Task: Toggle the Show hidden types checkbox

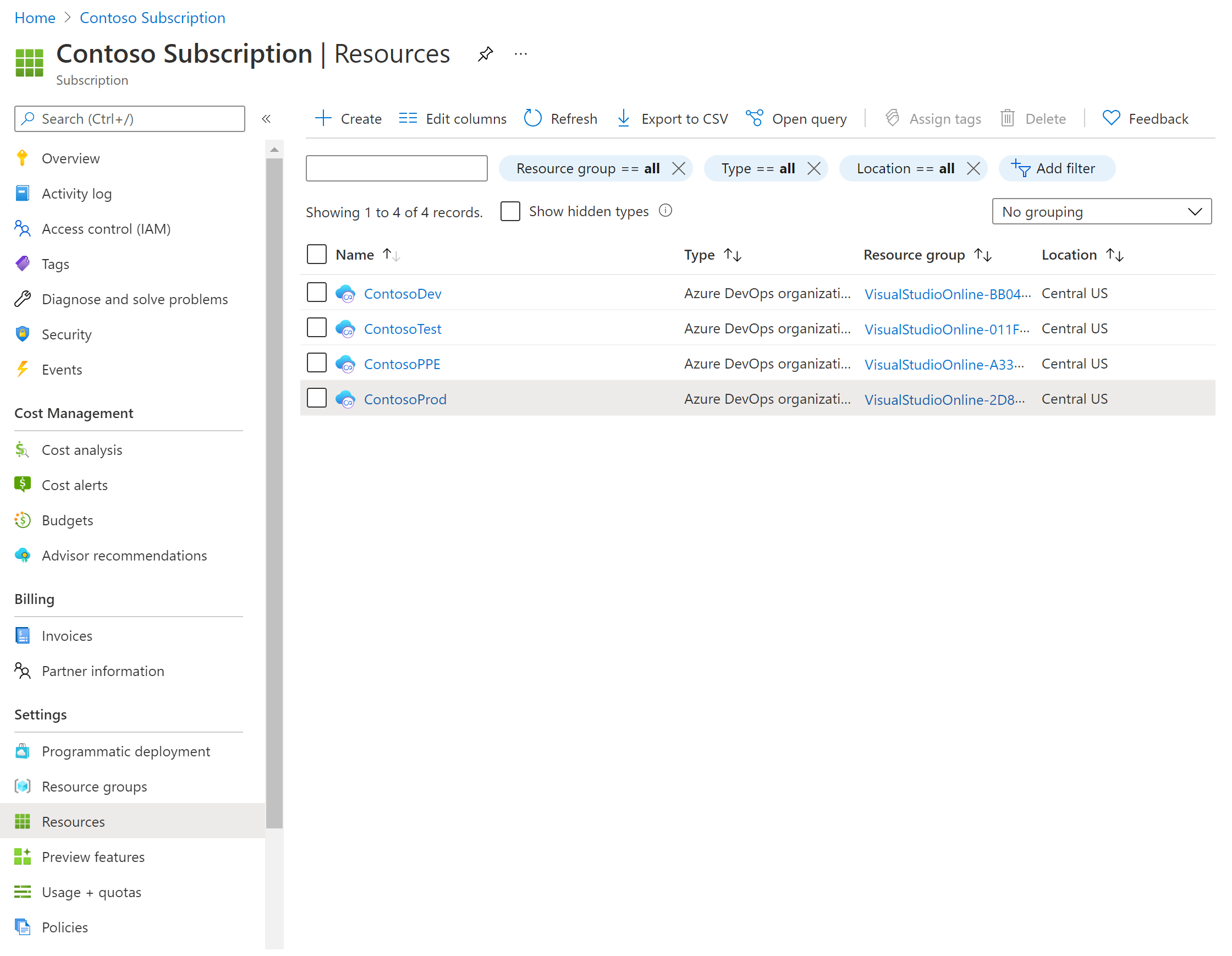Action: (510, 211)
